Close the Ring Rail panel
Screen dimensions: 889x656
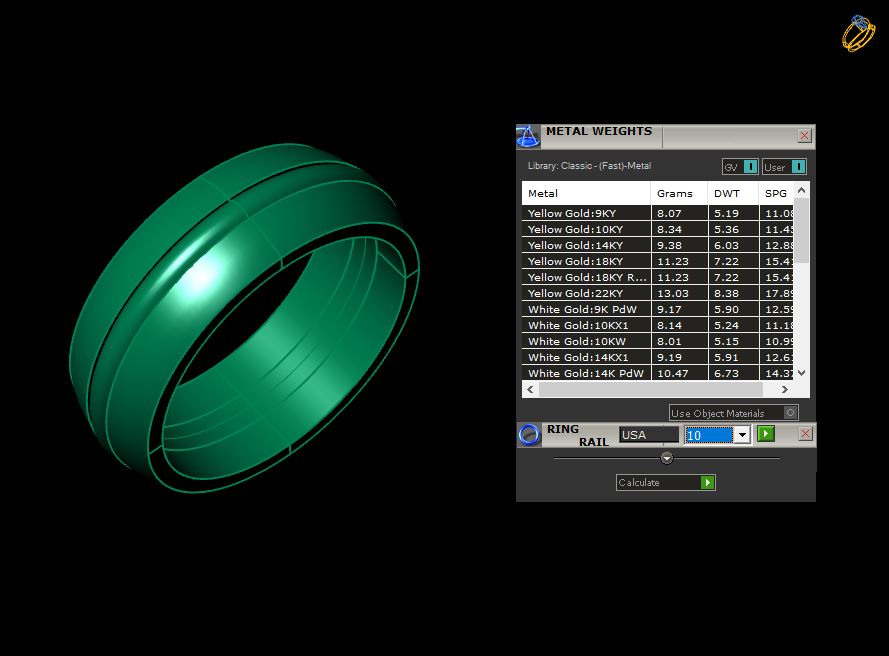[805, 434]
